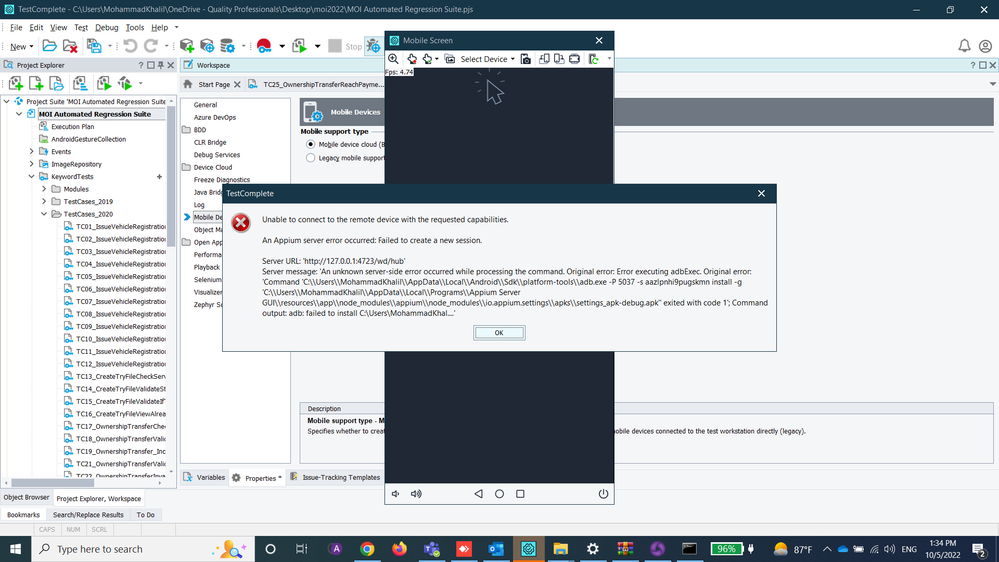Click the Save All floppy icon

pyautogui.click(x=94, y=46)
